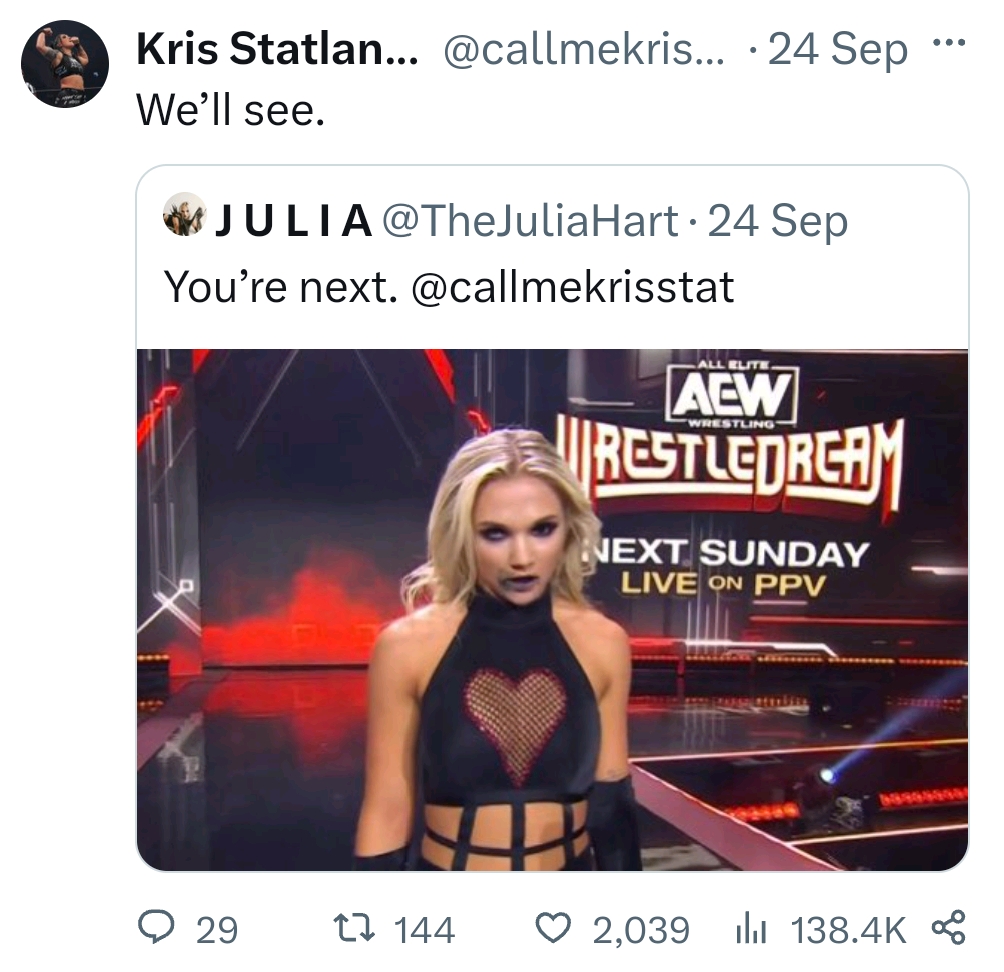
Task: Click the share icon
Action: pyautogui.click(x=948, y=927)
